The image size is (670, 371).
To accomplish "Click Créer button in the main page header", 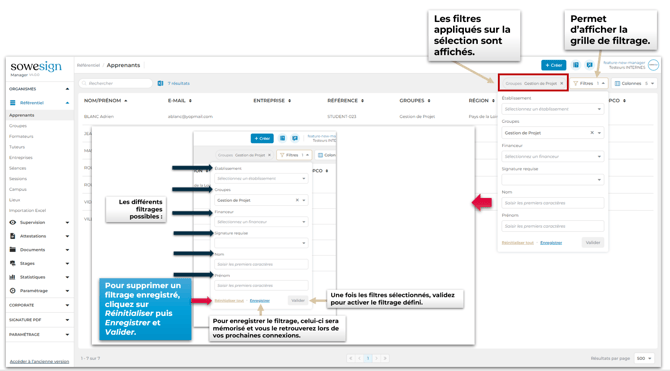I will (x=553, y=65).
